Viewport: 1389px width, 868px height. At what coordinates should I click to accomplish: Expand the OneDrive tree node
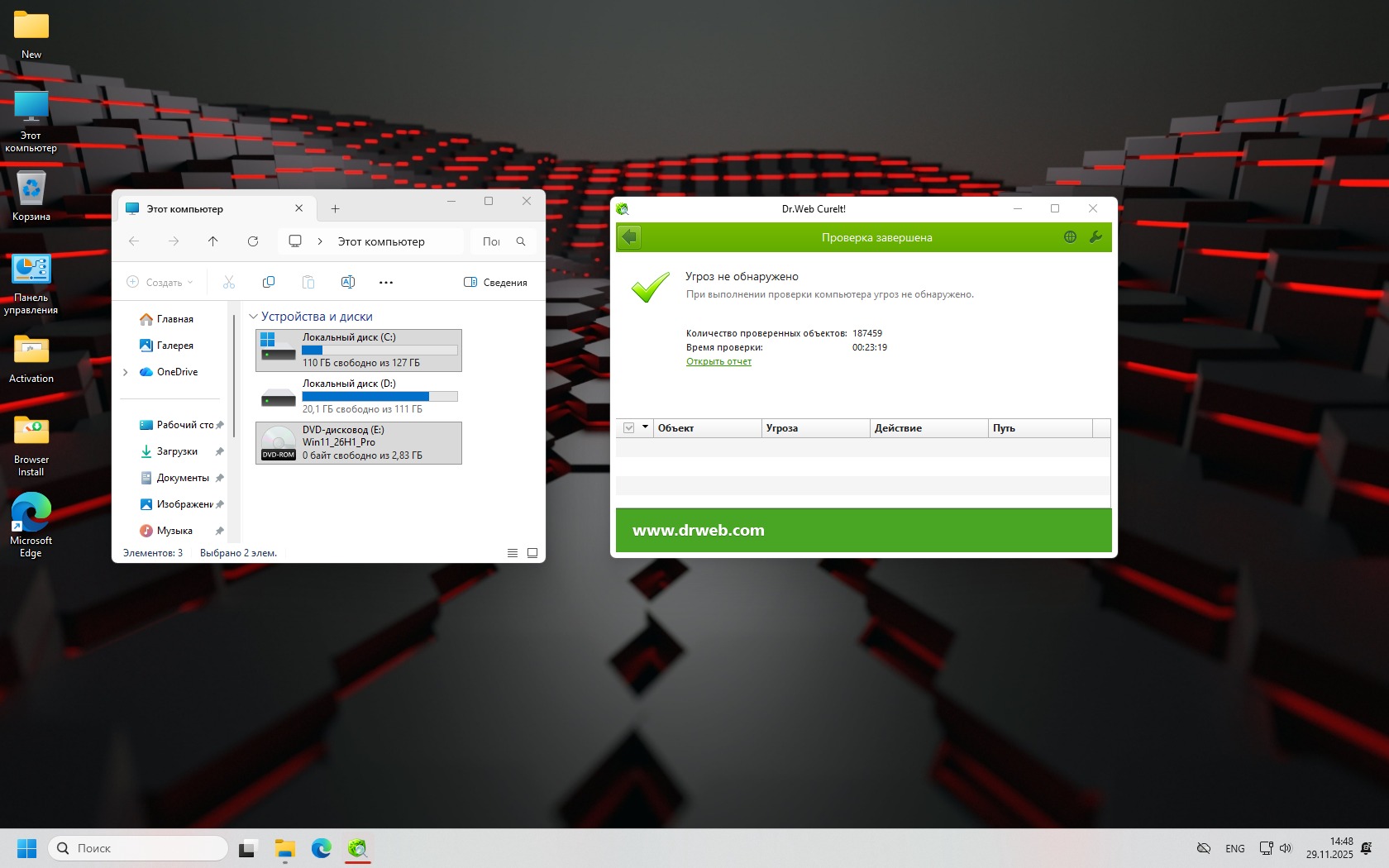point(126,372)
